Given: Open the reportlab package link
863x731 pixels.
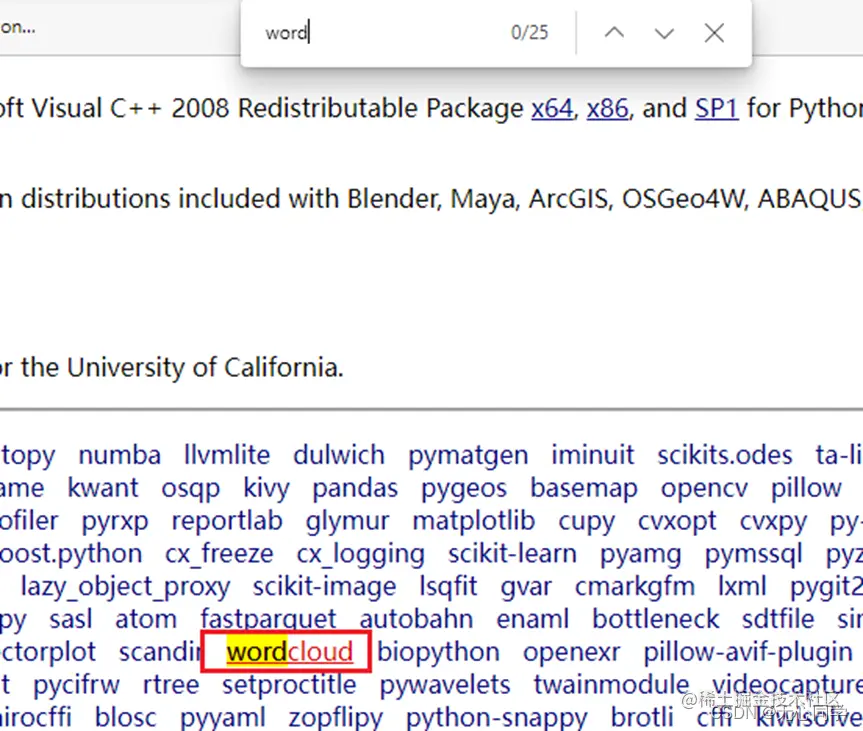Looking at the screenshot, I should 227,522.
